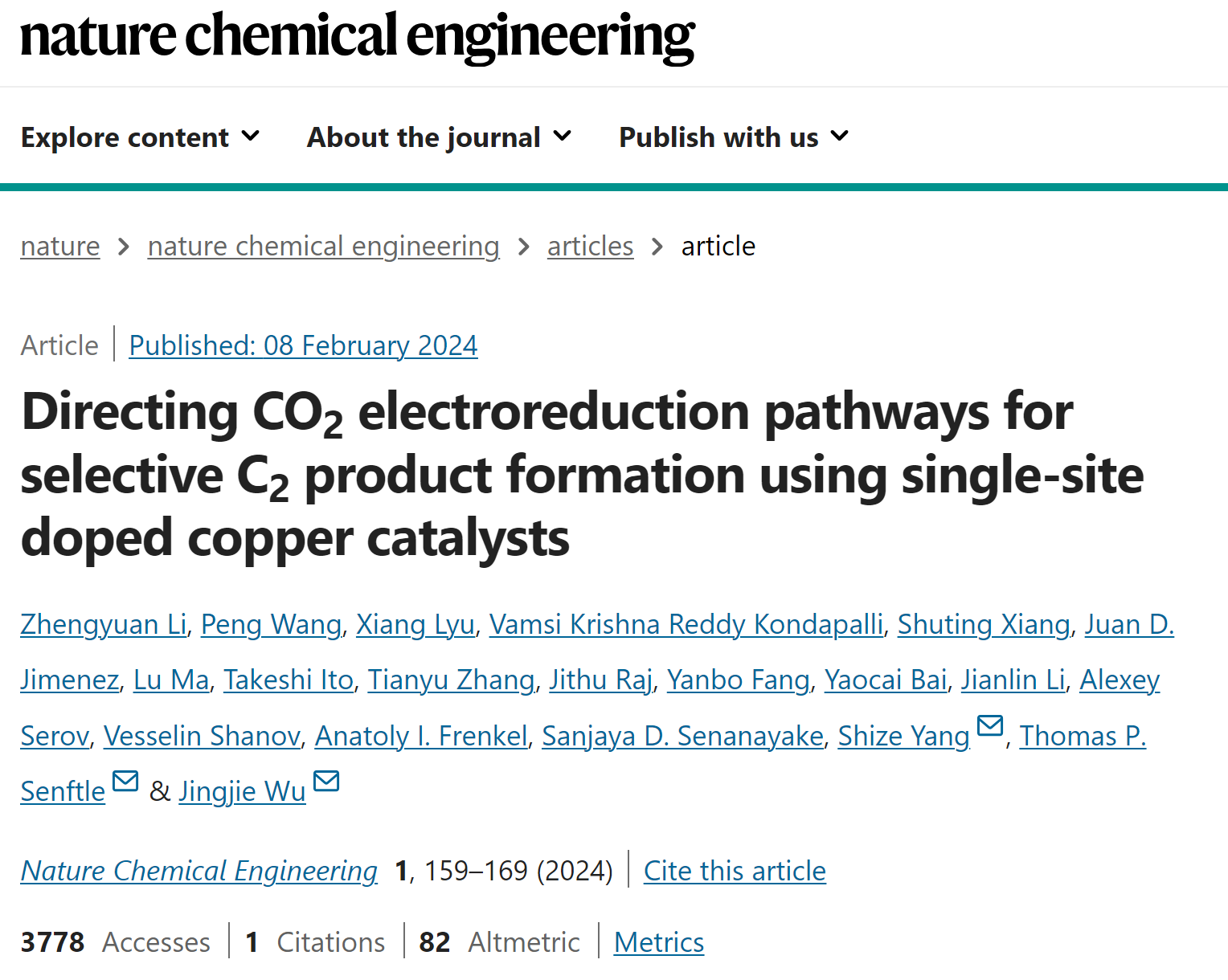Navigate to the articles breadcrumb
Image resolution: width=1228 pixels, height=980 pixels.
(590, 246)
